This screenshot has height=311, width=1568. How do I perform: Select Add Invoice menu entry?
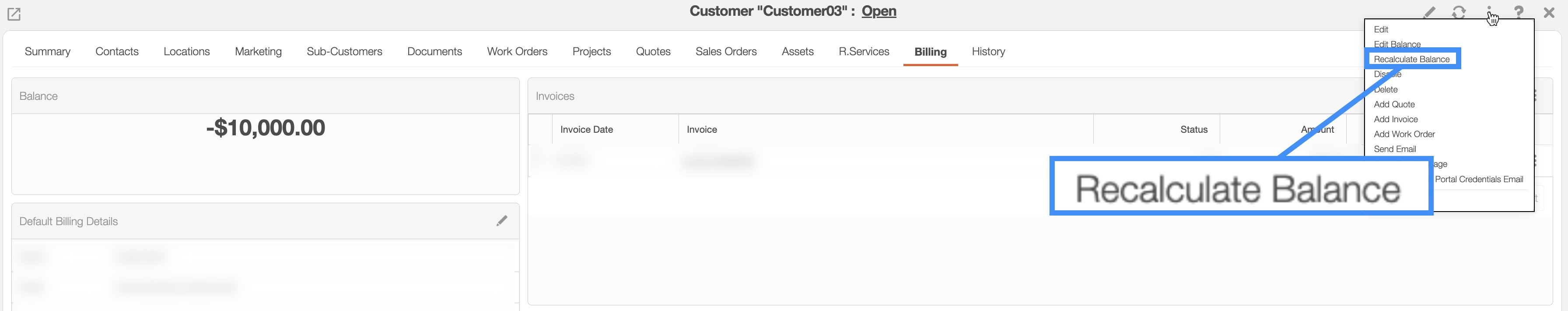tap(1395, 120)
